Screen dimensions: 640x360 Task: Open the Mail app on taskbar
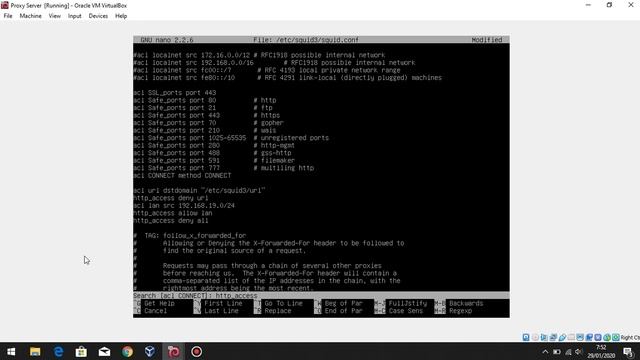point(104,351)
